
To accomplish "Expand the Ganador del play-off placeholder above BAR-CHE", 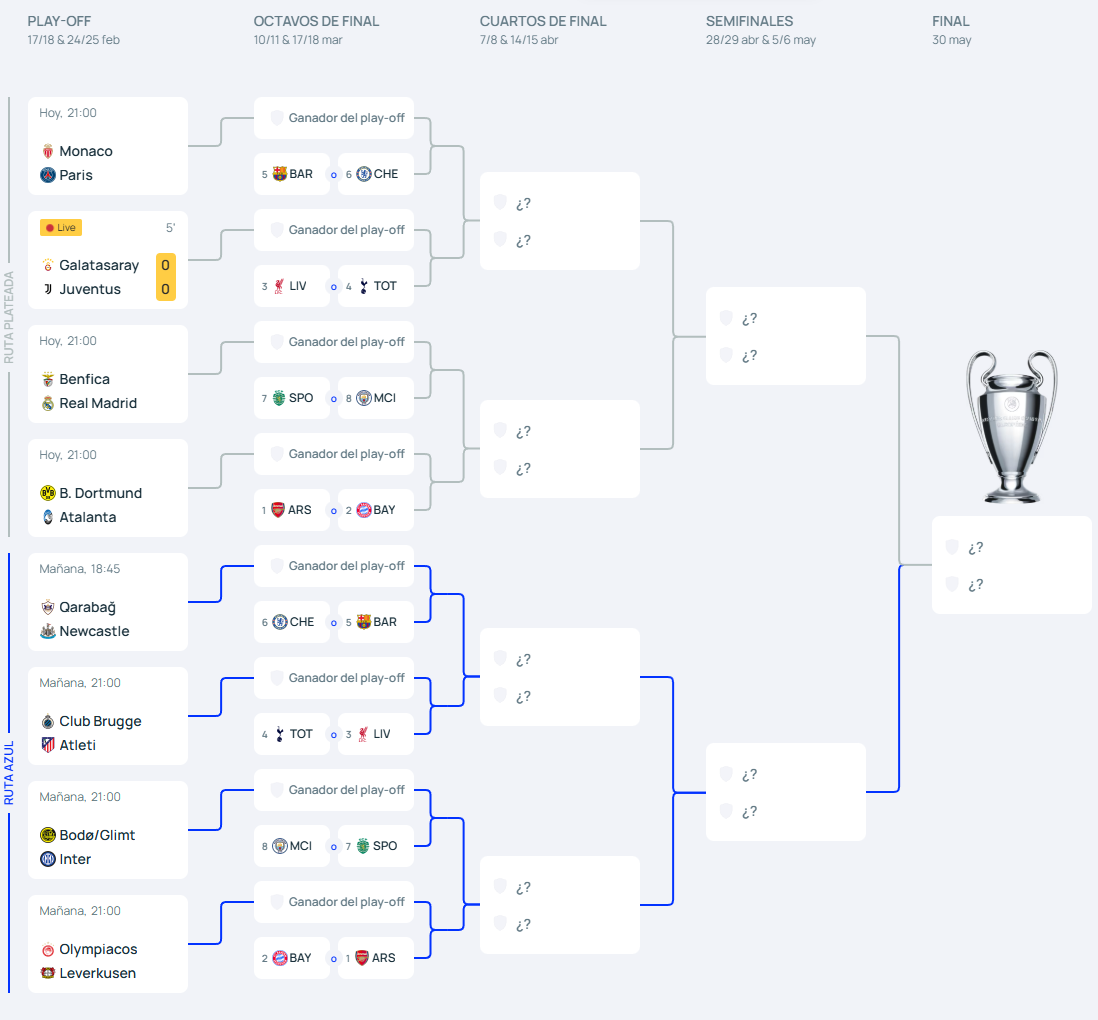I will tap(333, 117).
